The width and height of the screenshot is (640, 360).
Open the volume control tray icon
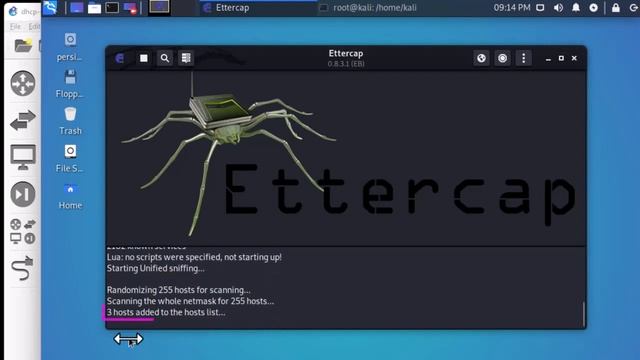(x=558, y=8)
